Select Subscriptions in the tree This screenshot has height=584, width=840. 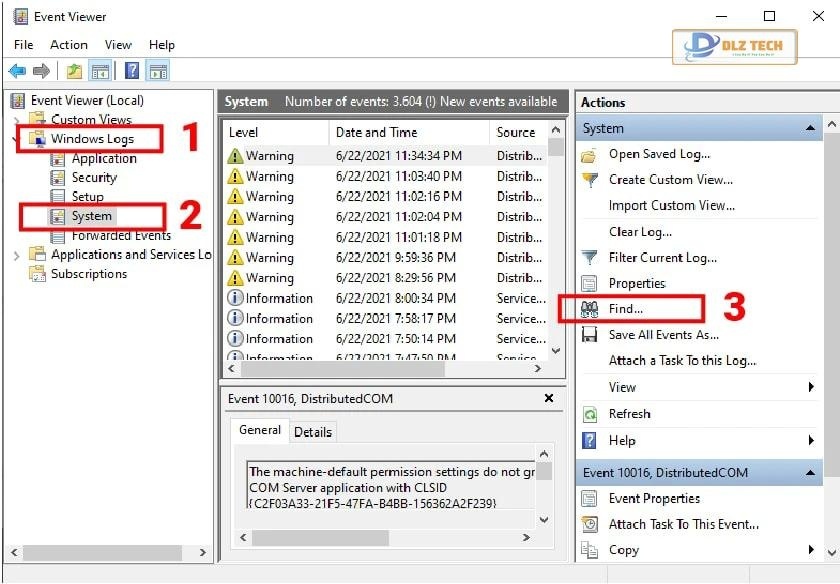(89, 274)
